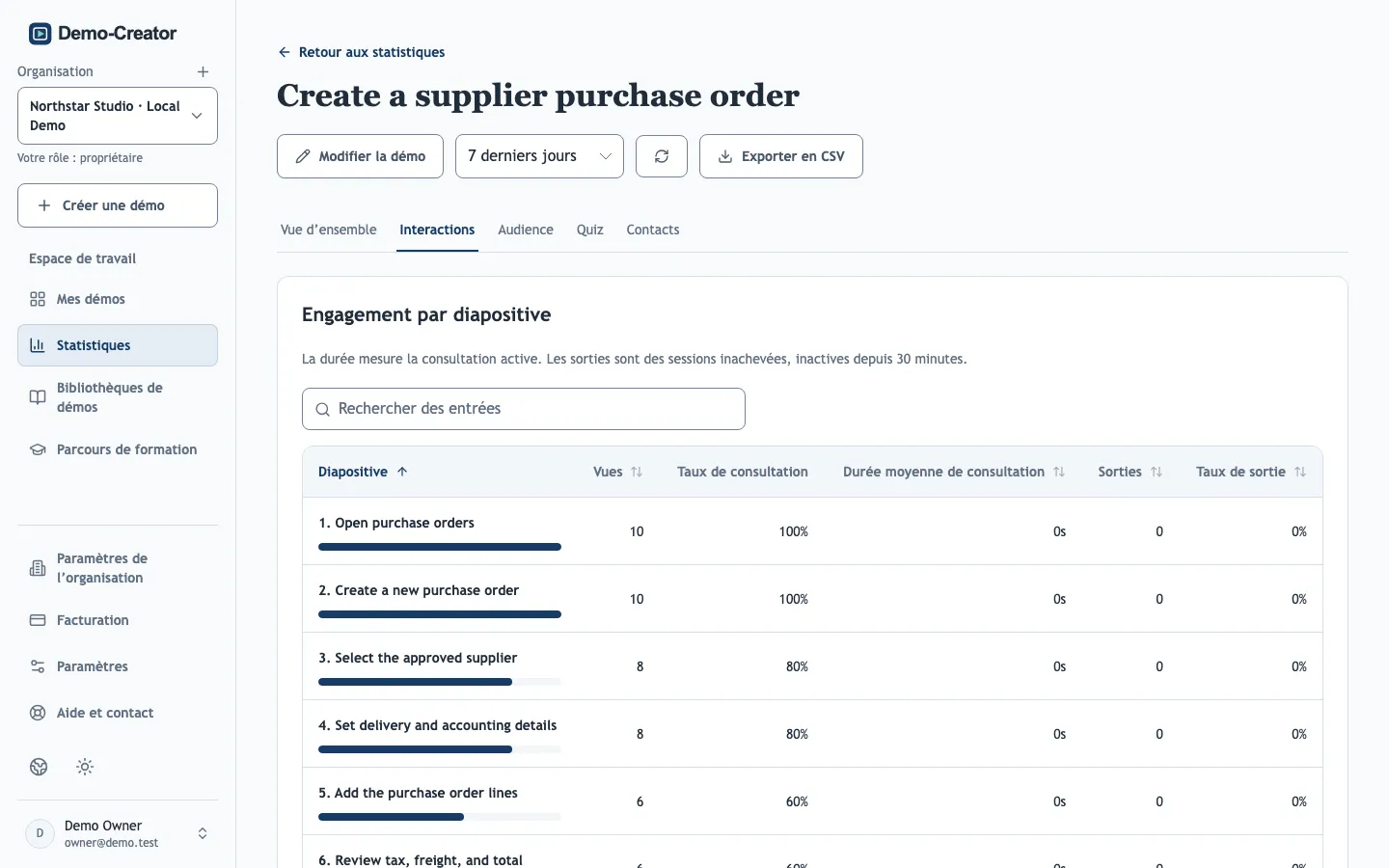Expand Demo Owner account menu

(118, 833)
